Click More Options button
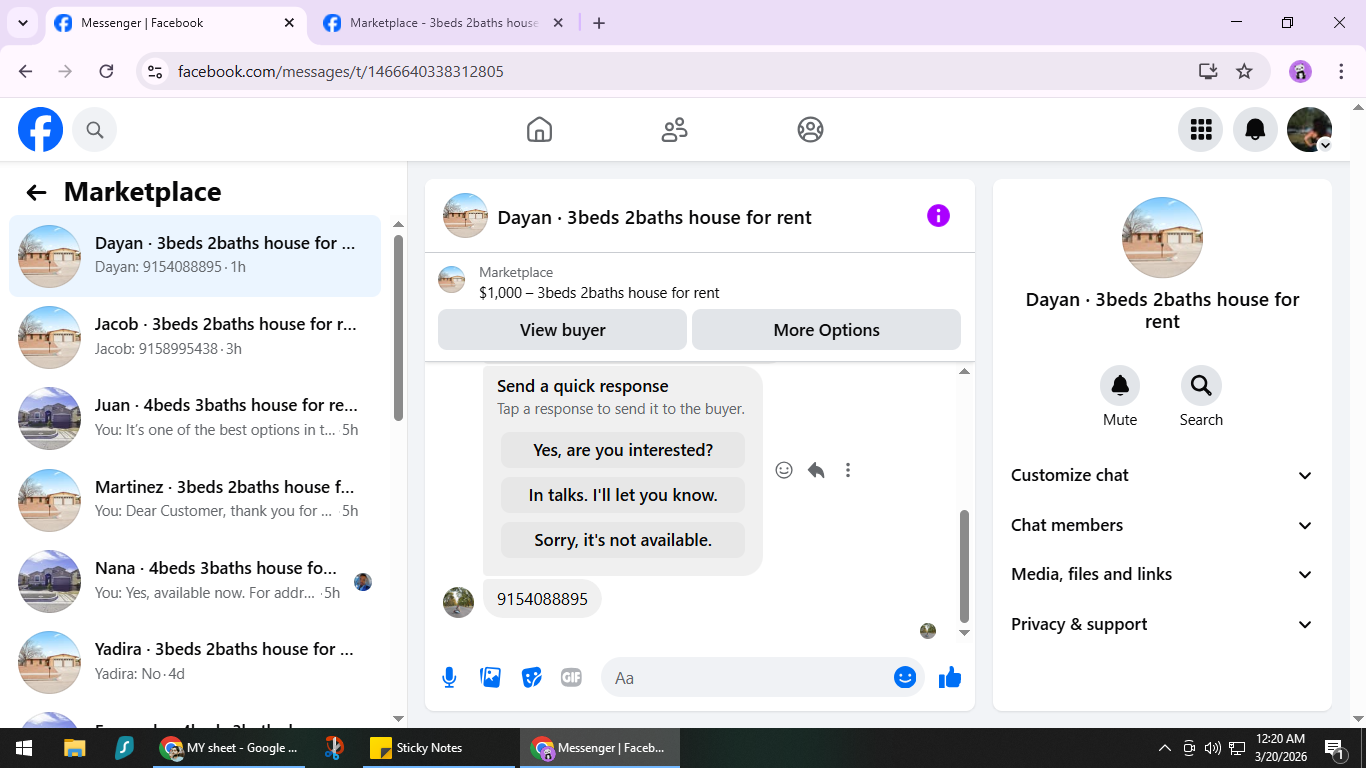Screen dimensions: 1366x768 [826, 330]
